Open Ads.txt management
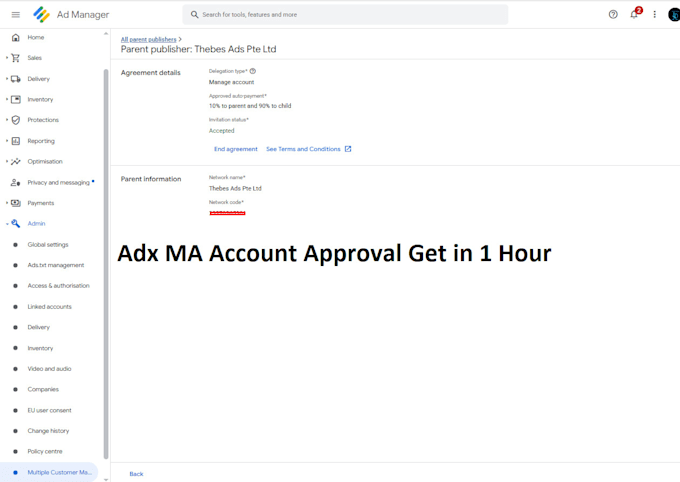Image resolution: width=680 pixels, height=482 pixels. [56, 265]
